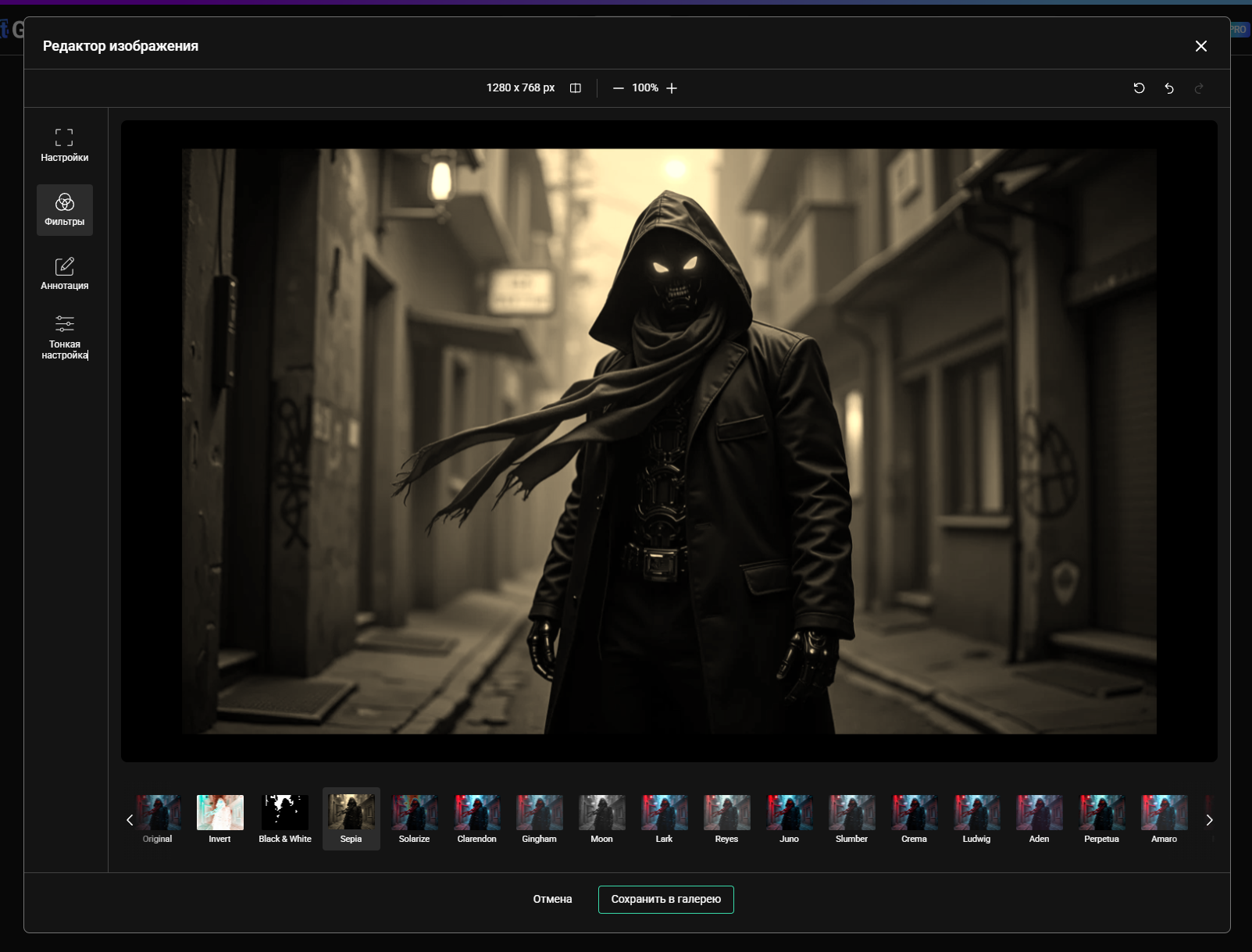1252x952 pixels.
Task: Show more filters with right arrow
Action: click(1210, 820)
